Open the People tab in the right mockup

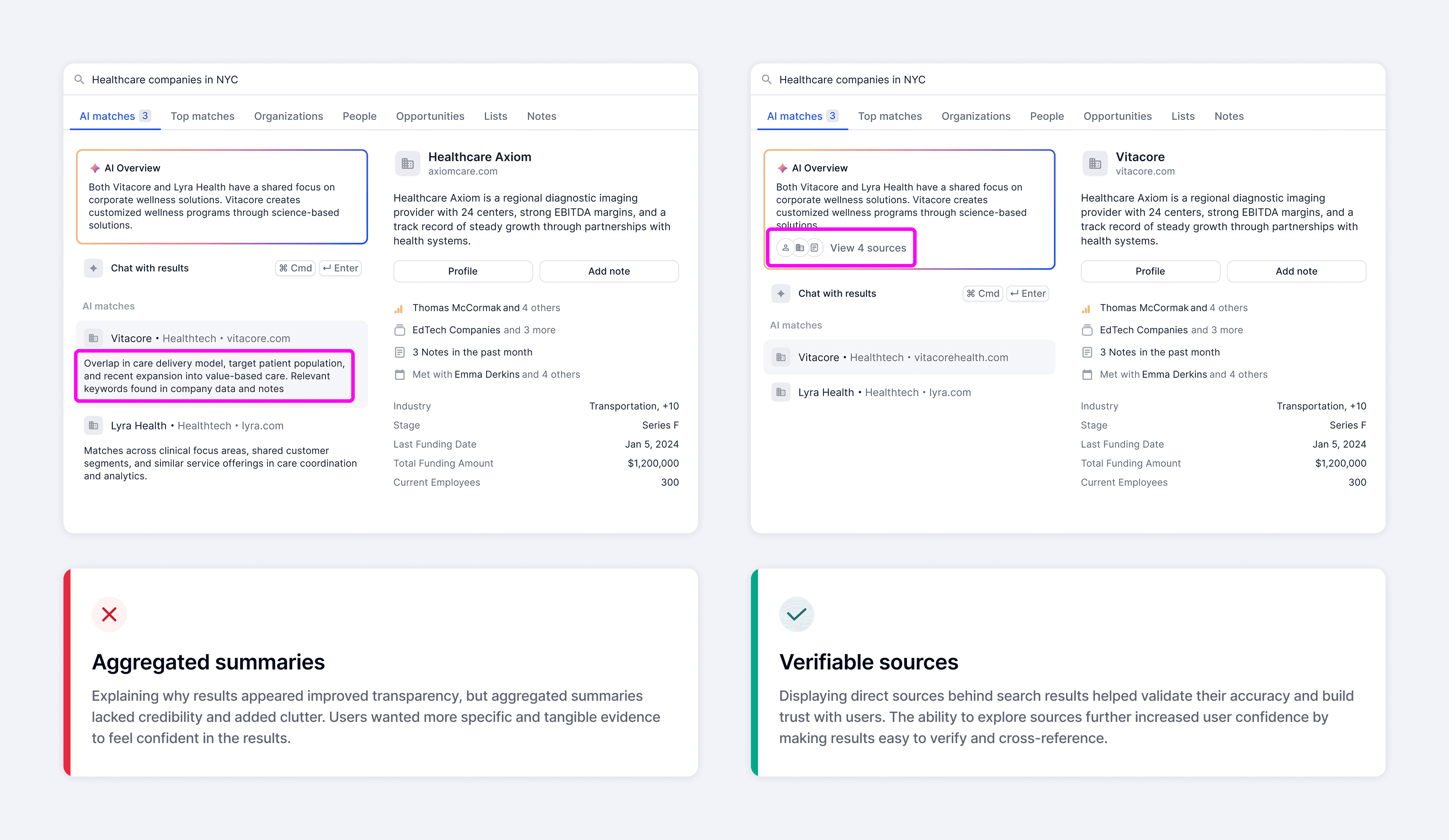(1047, 116)
